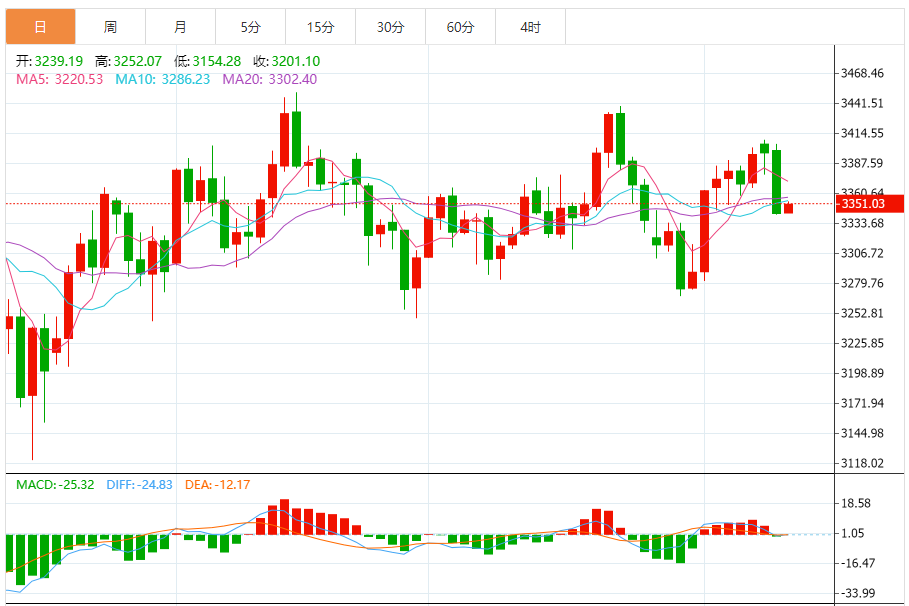The image size is (909, 606).
Task: Click the DIFF: -24.83 label
Action: (x=140, y=485)
